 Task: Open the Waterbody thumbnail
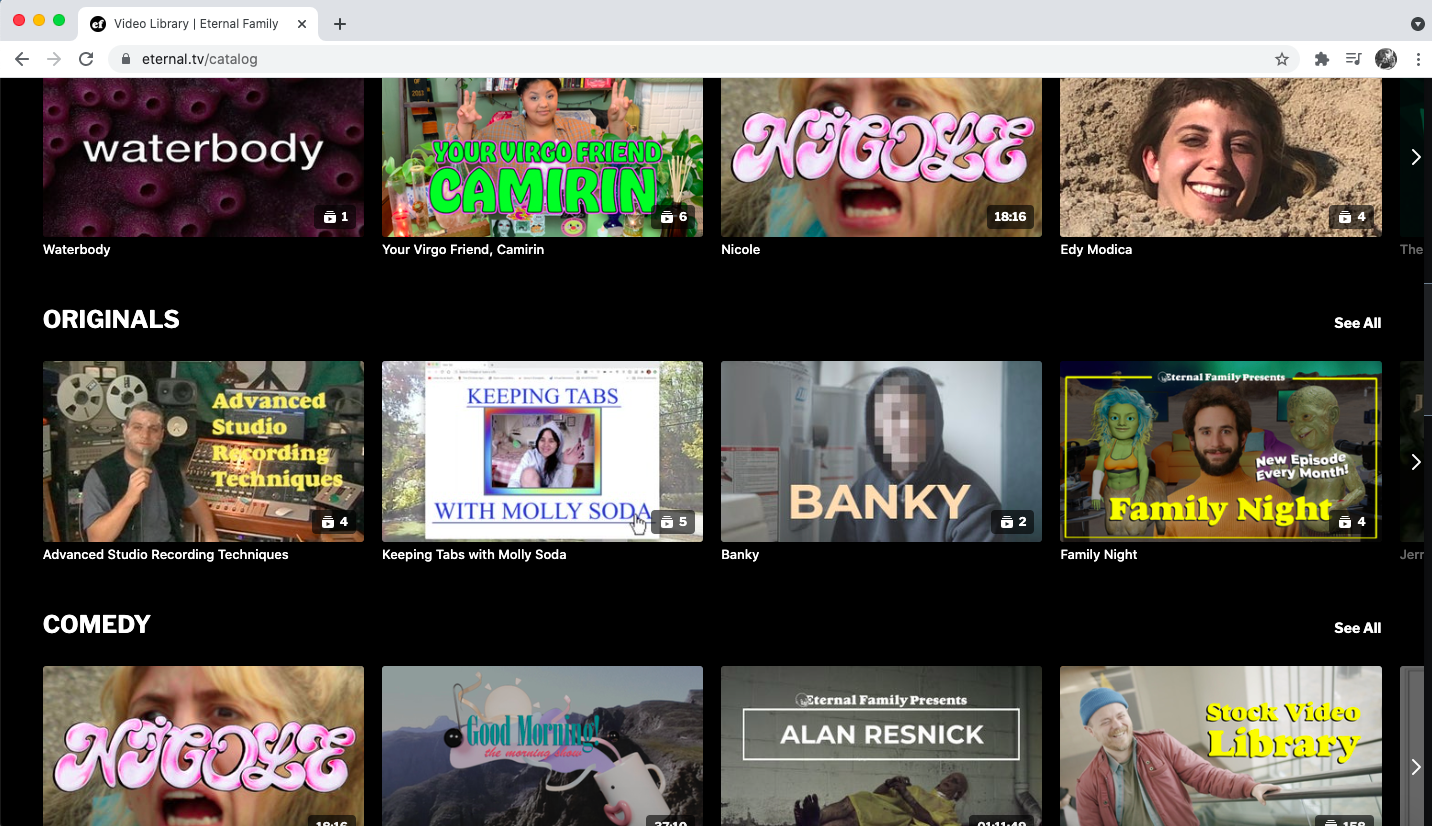[x=203, y=157]
